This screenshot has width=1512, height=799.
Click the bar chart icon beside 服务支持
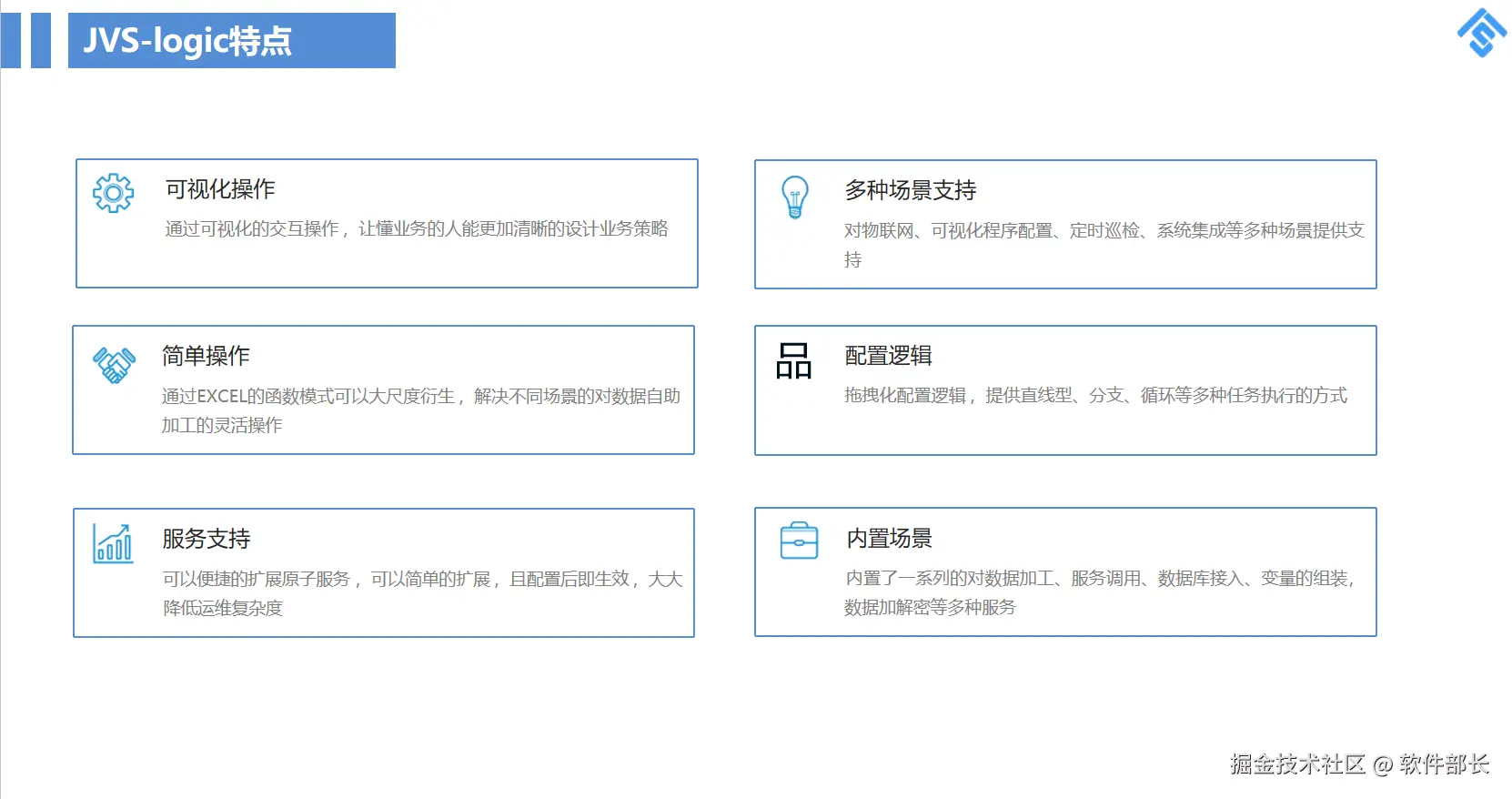click(113, 543)
